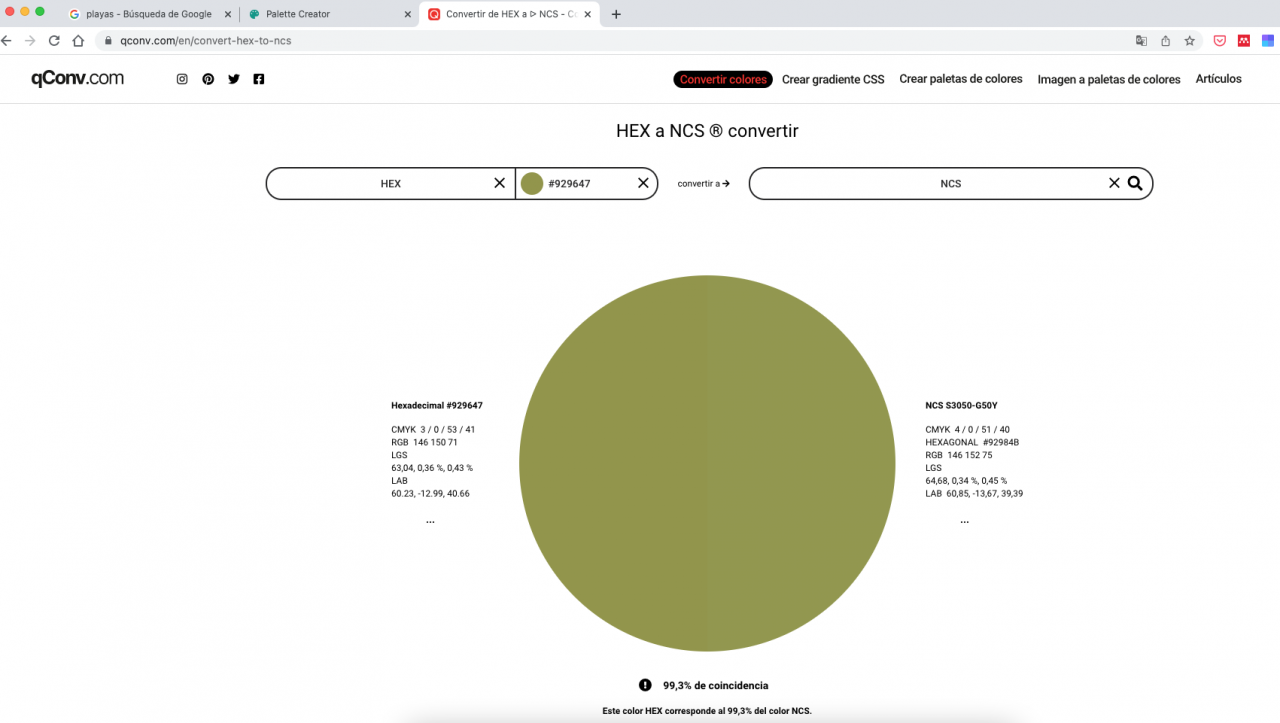Reload the page with browser refresh icon
The height and width of the screenshot is (723, 1280).
point(54,41)
